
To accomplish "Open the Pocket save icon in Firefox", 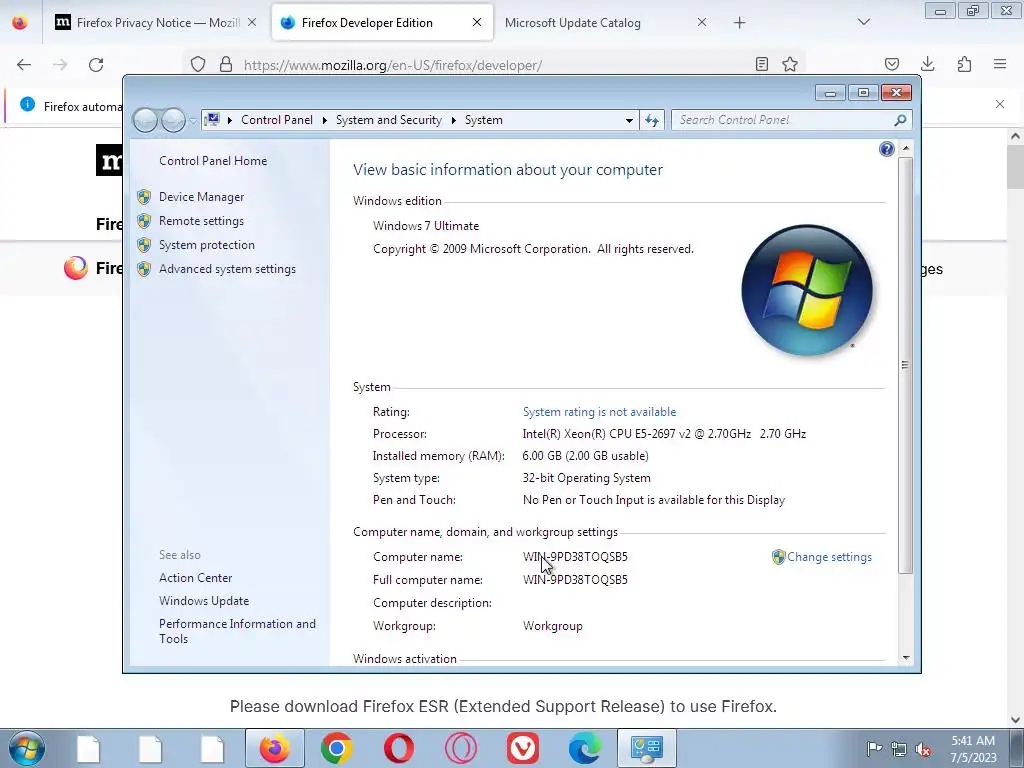I will pos(892,64).
